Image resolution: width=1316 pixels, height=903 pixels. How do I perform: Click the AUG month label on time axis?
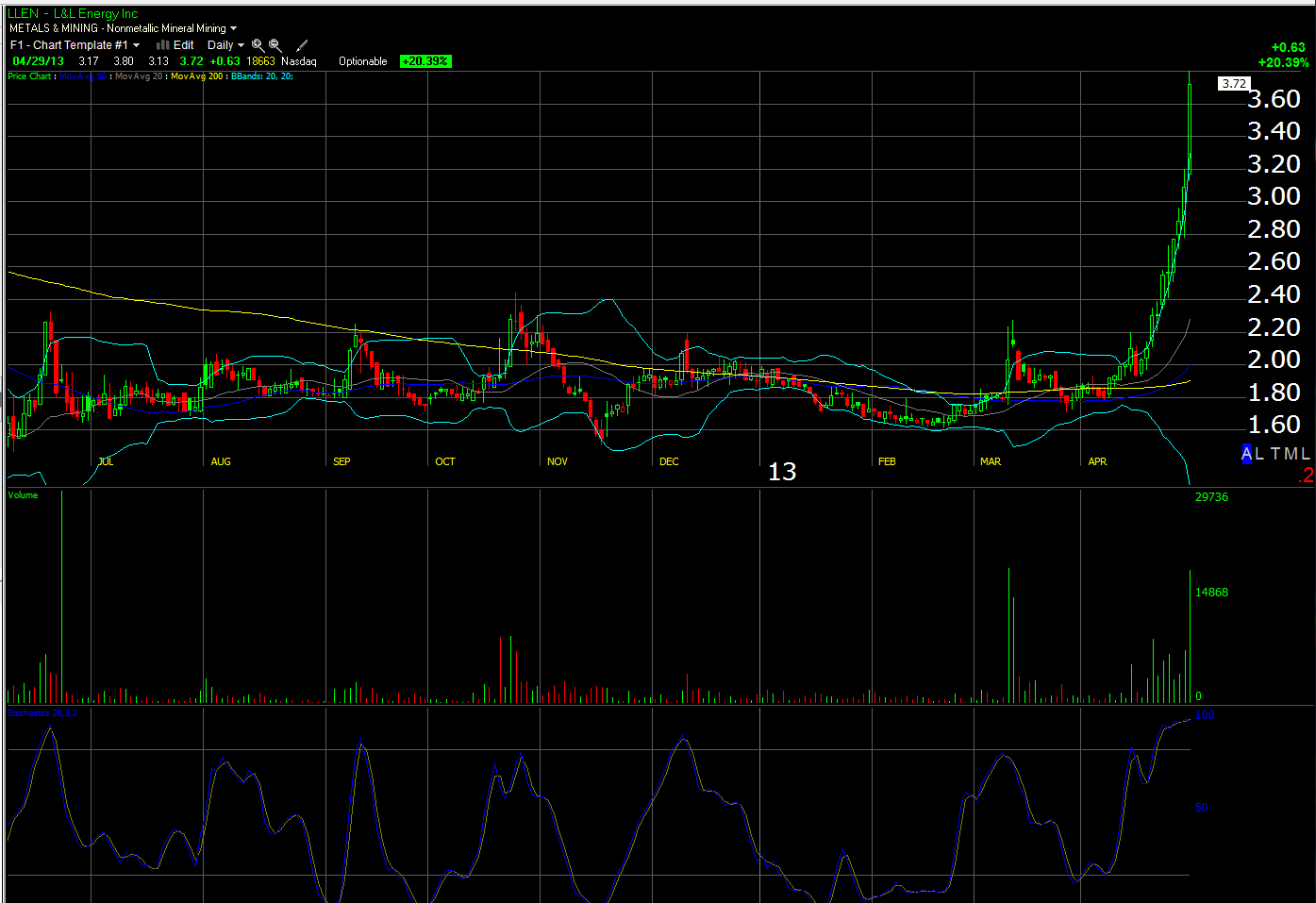click(221, 461)
